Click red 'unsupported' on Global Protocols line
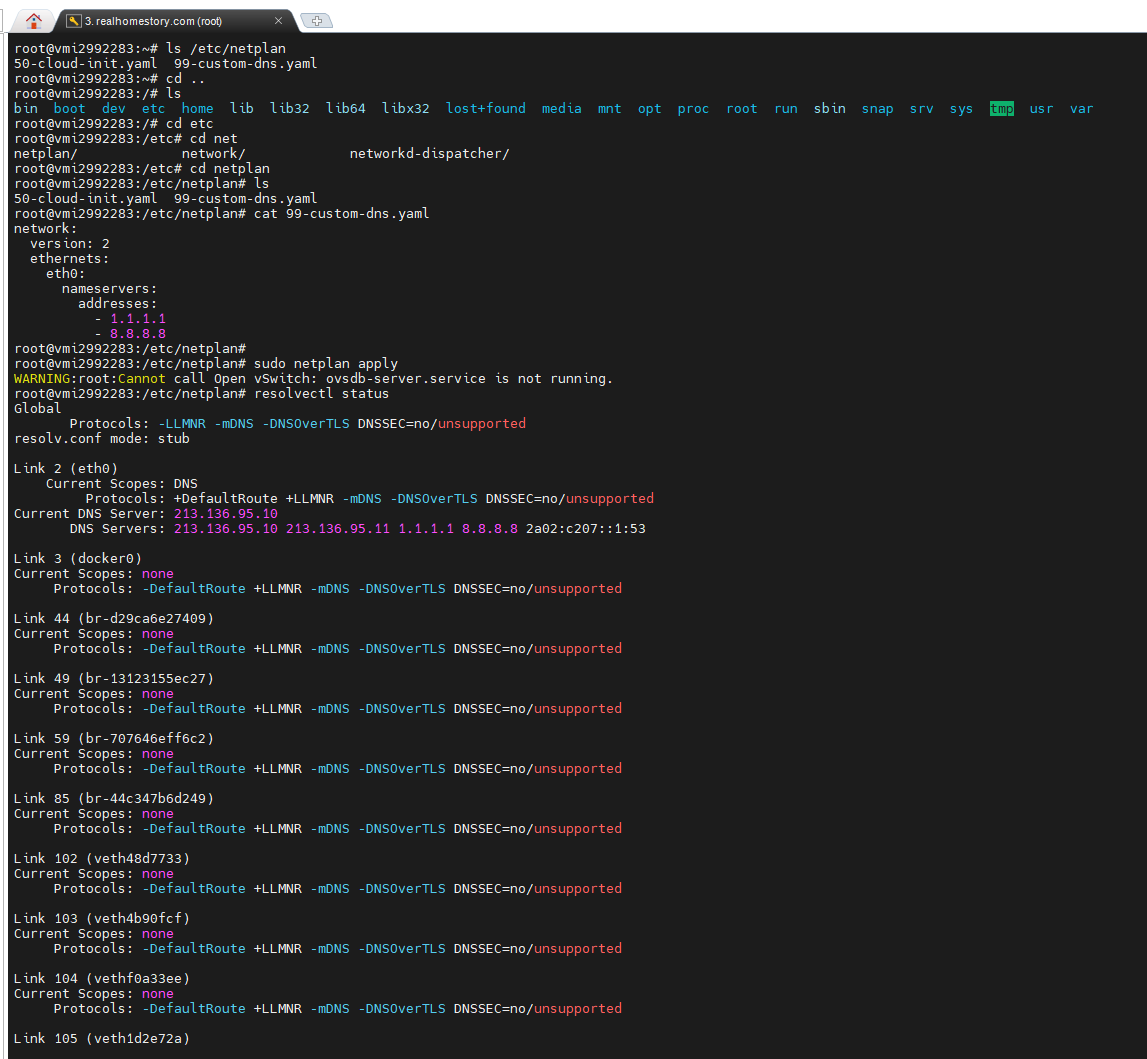This screenshot has width=1147, height=1059. pos(481,423)
